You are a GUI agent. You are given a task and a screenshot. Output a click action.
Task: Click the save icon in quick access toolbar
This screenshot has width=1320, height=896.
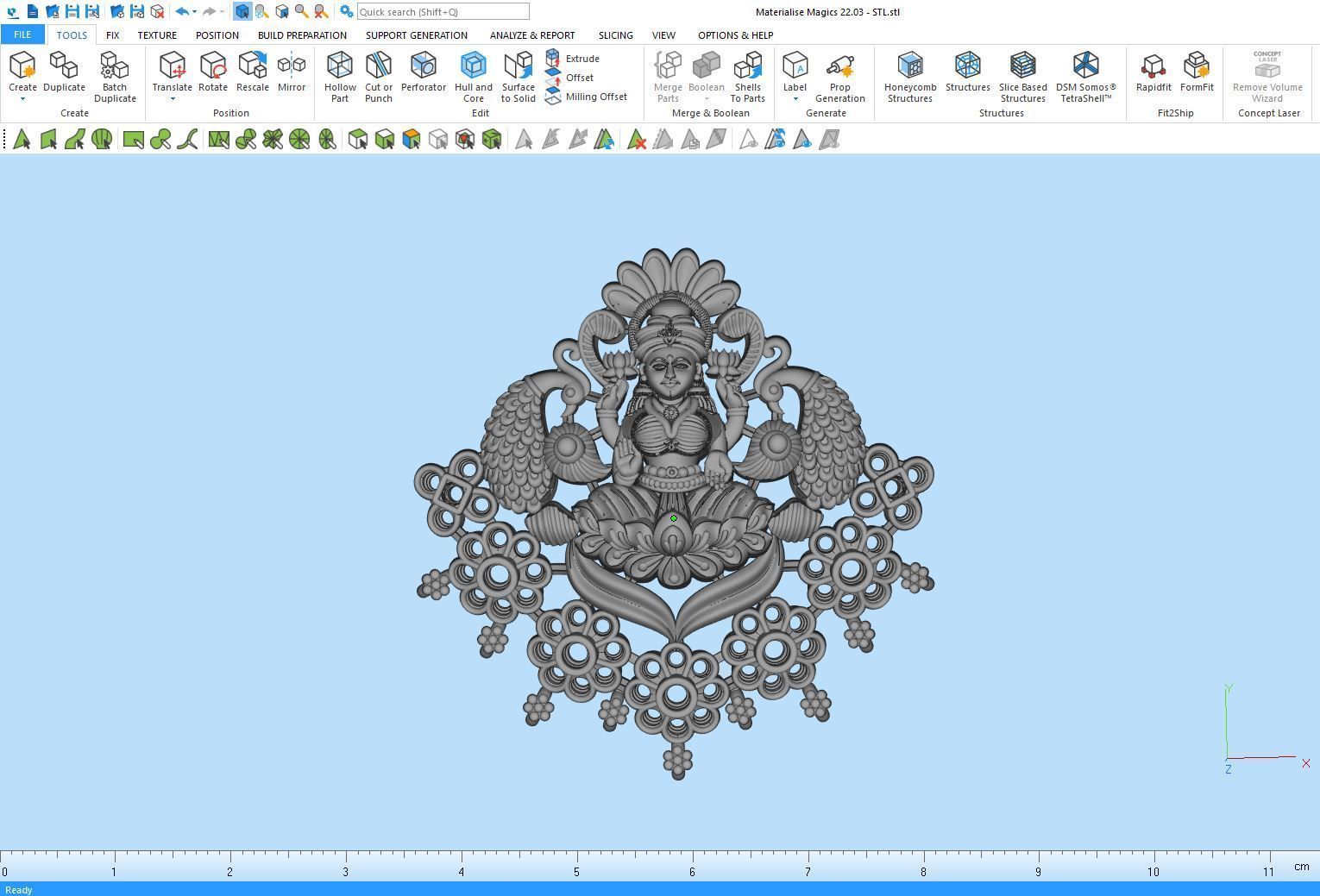pos(72,11)
